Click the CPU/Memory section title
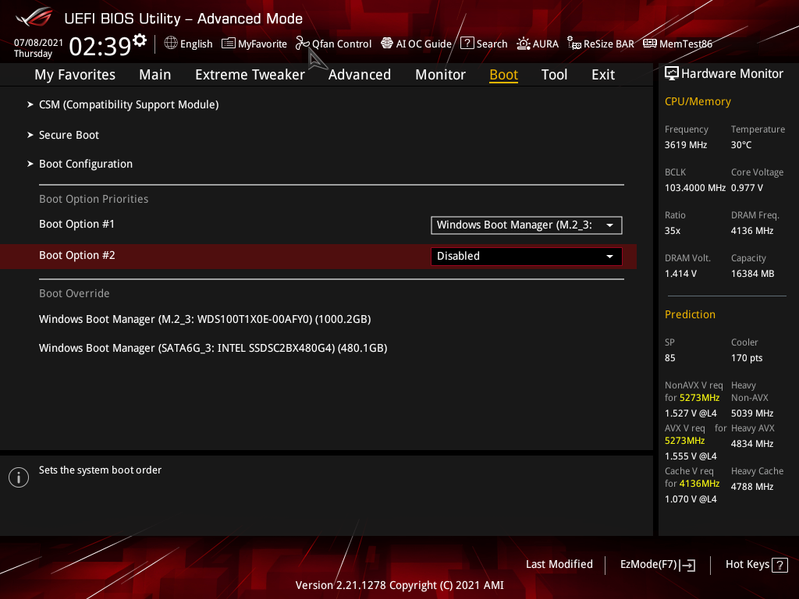 point(698,102)
